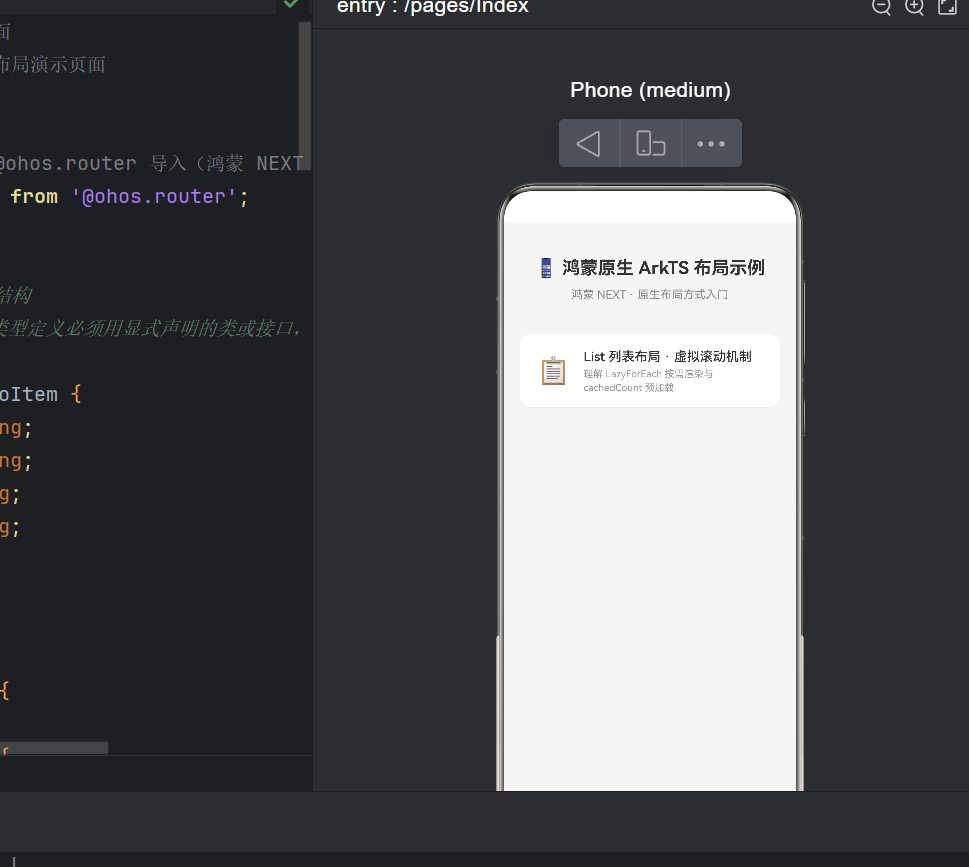Zoom in the previewer with plus magnifier
The image size is (969, 867).
914,7
